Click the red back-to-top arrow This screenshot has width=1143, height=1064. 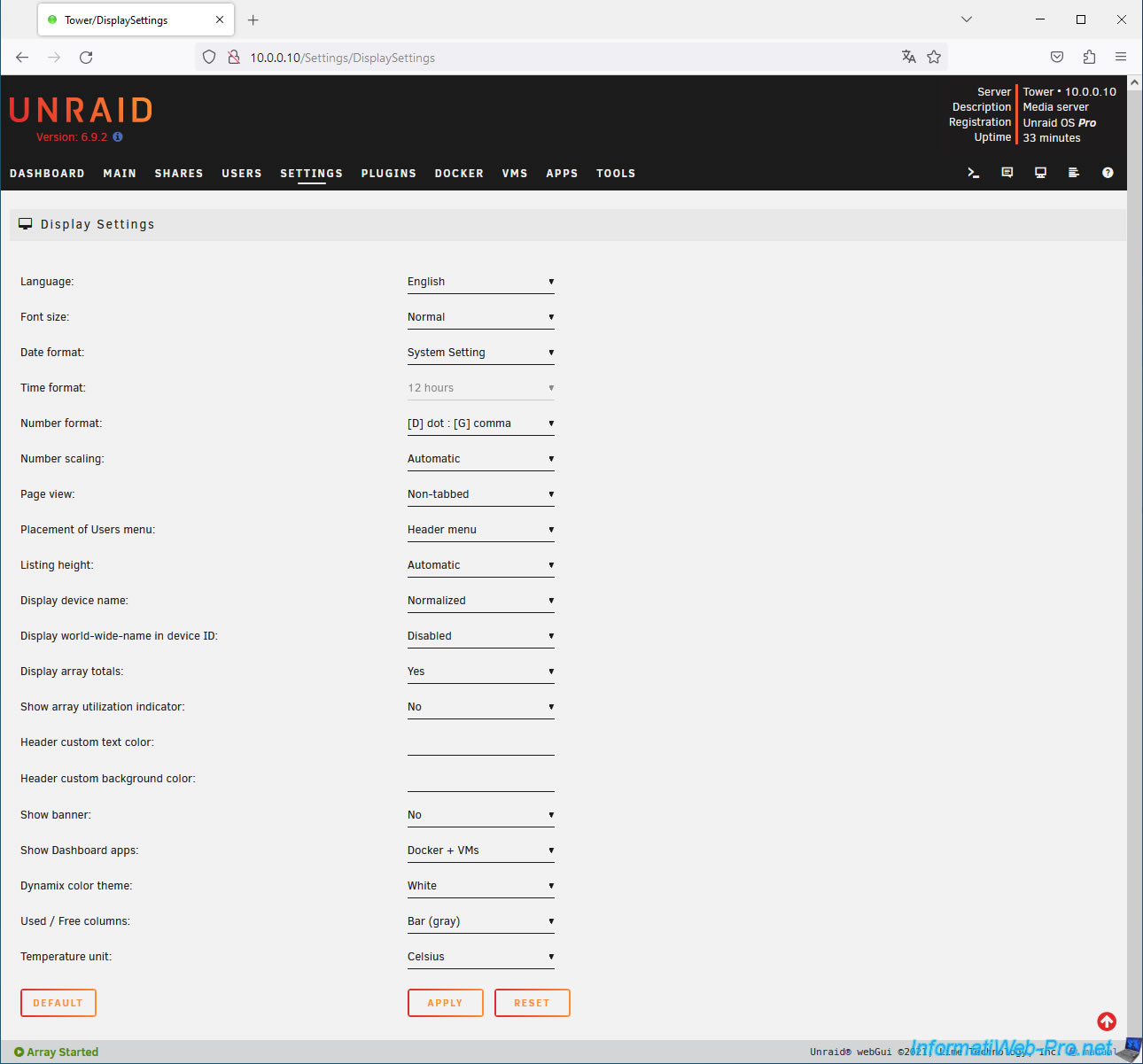(1107, 1021)
